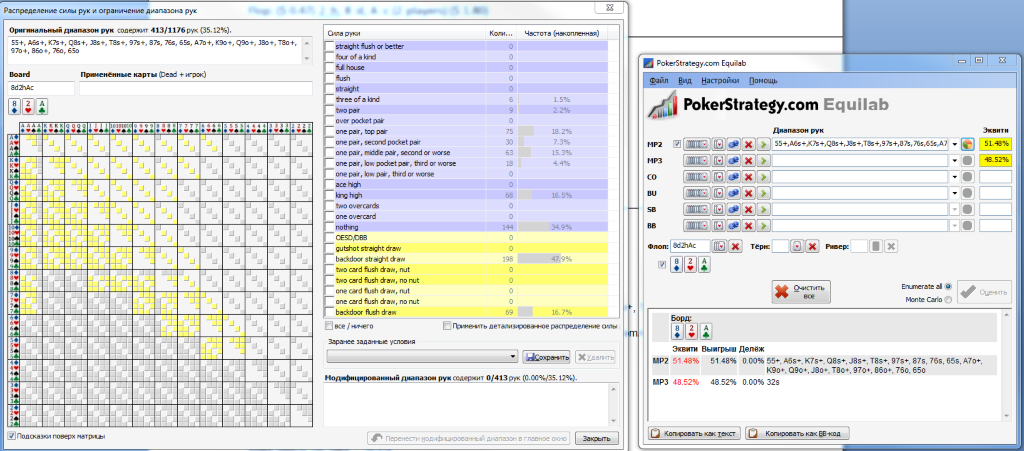The height and width of the screenshot is (451, 1024).
Task: Open 'Заранее заданные условия' dropdown
Action: coord(423,356)
